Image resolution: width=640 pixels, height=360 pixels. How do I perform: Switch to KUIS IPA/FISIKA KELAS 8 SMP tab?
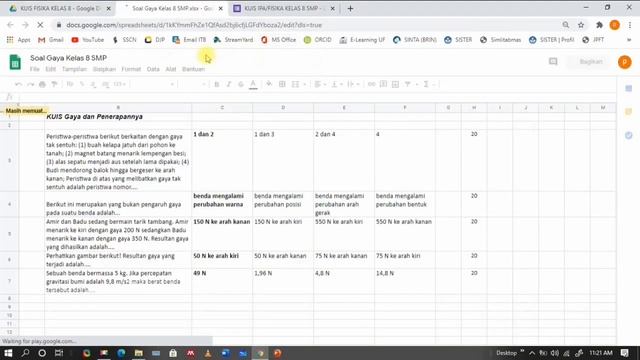pyautogui.click(x=284, y=8)
